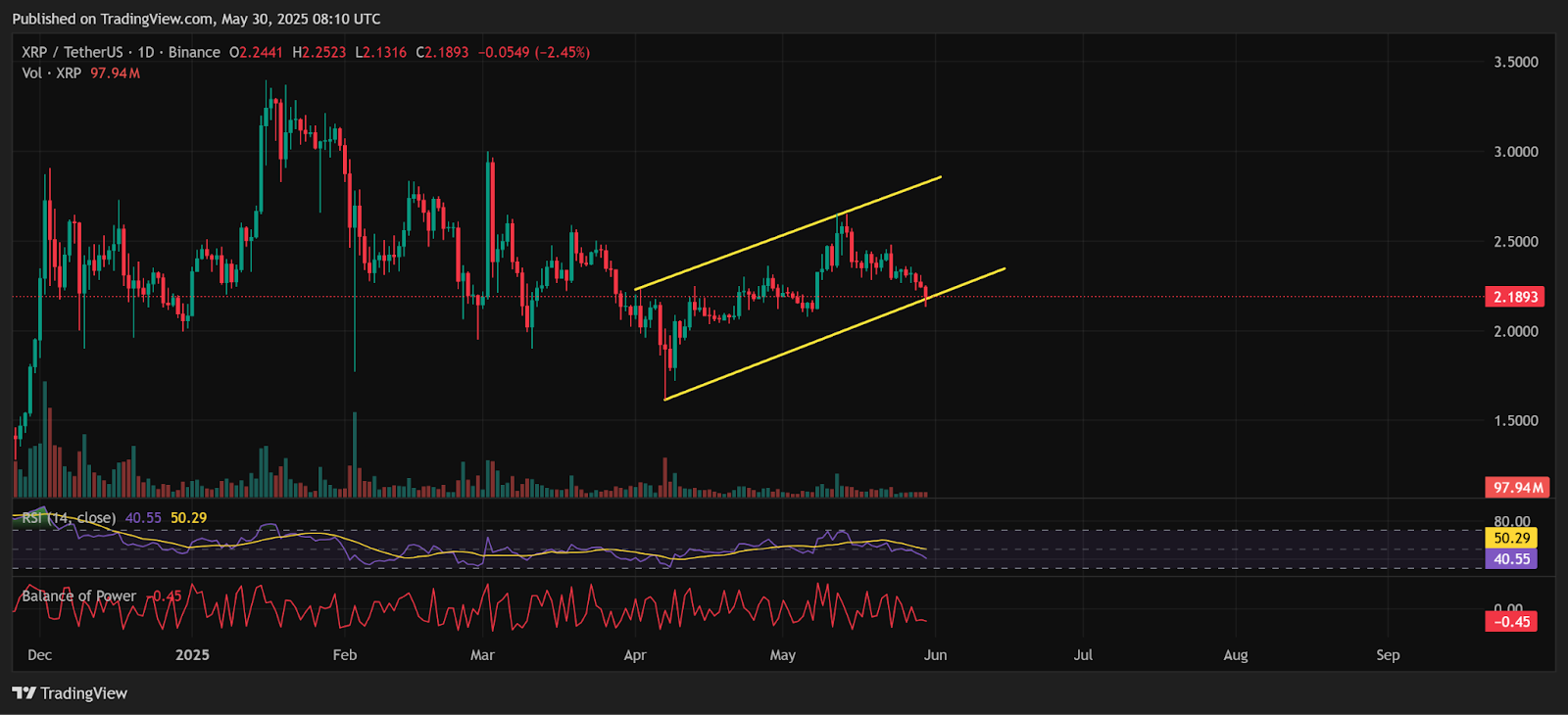The image size is (1568, 715).
Task: Click the 3.0000 price axis label
Action: pos(1516,152)
